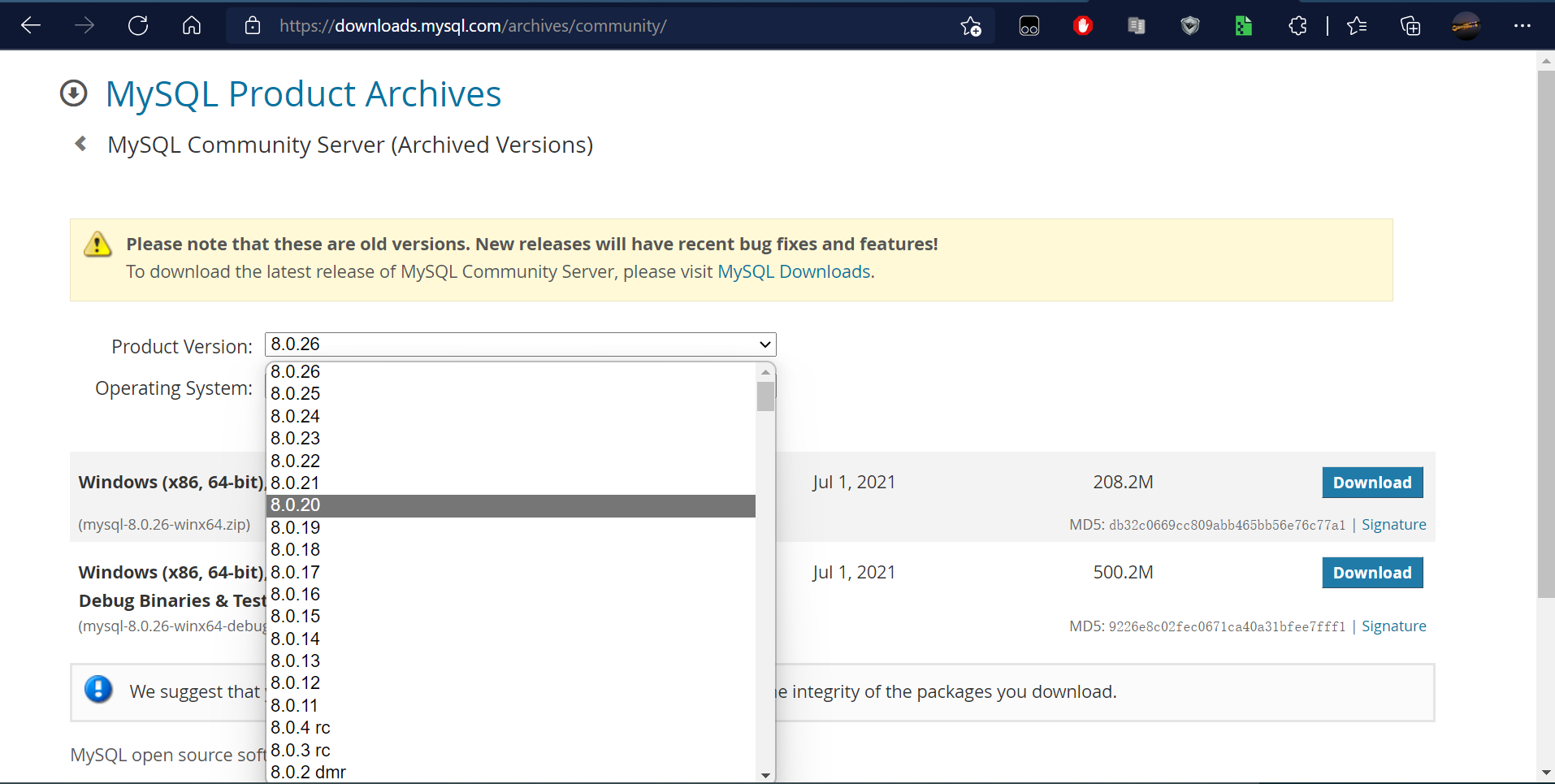Select version 8.0.16 in the list
The height and width of the screenshot is (784, 1555).
[x=511, y=594]
